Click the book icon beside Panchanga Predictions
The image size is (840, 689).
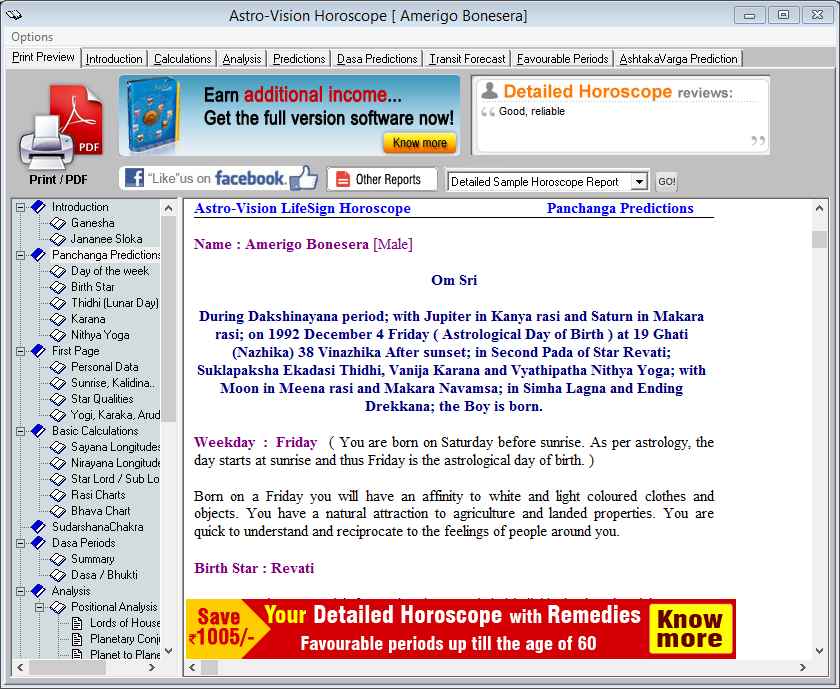tap(39, 255)
